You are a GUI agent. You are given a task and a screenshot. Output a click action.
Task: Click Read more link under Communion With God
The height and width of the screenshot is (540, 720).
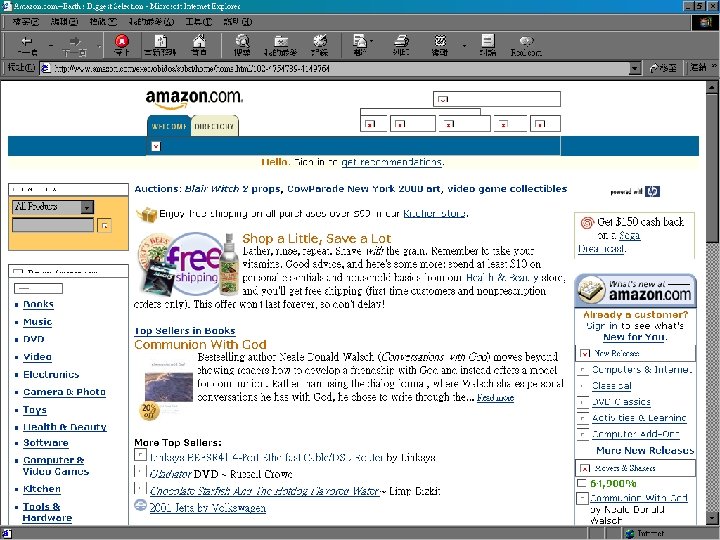[x=495, y=398]
